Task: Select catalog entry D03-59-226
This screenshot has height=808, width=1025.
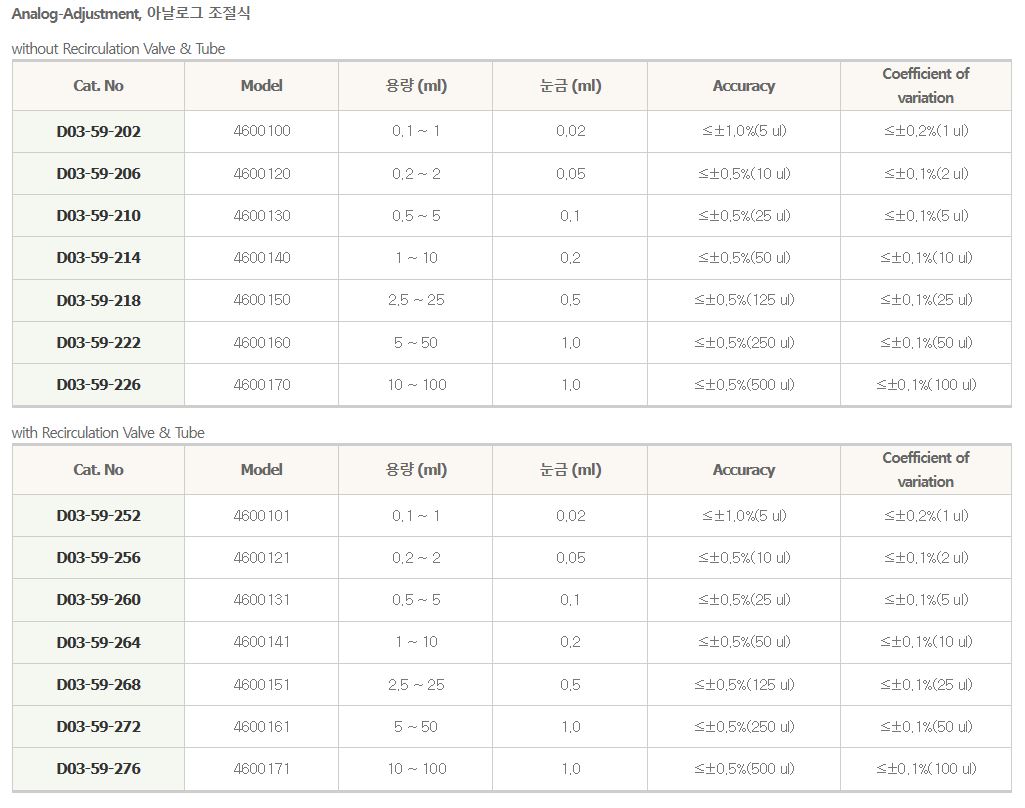Action: (x=98, y=385)
